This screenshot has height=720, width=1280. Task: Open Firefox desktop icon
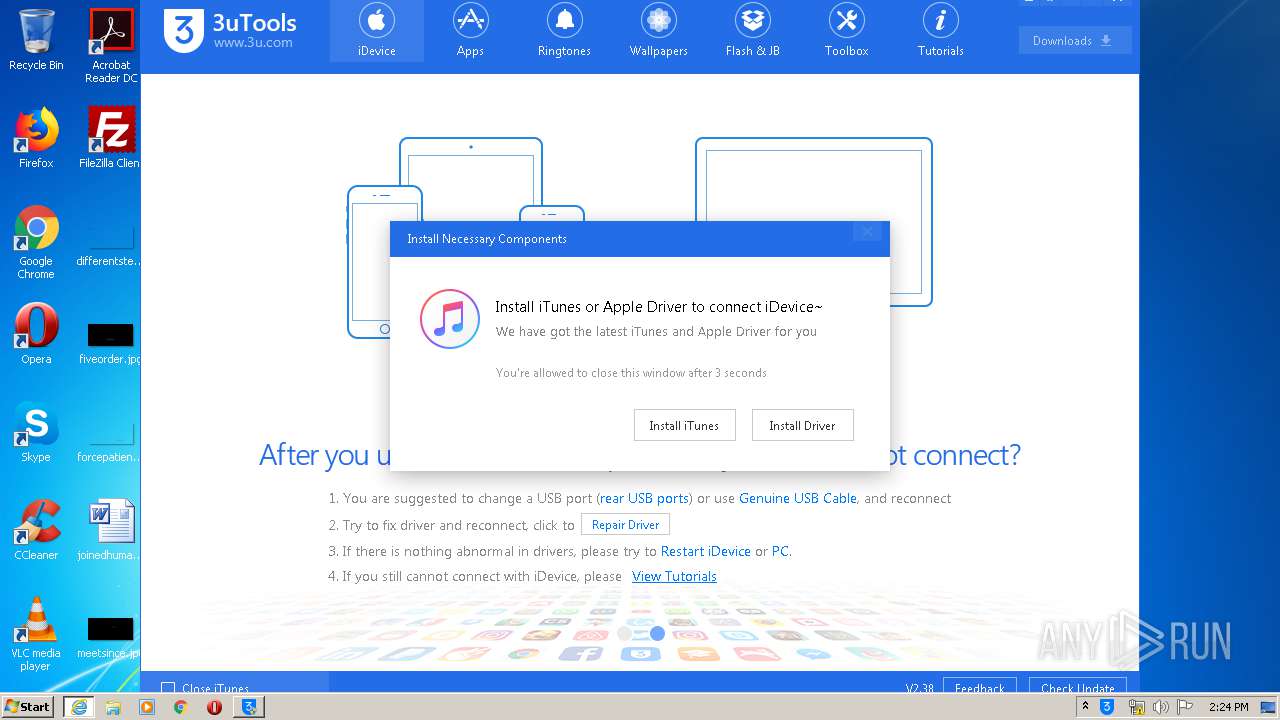pyautogui.click(x=36, y=138)
